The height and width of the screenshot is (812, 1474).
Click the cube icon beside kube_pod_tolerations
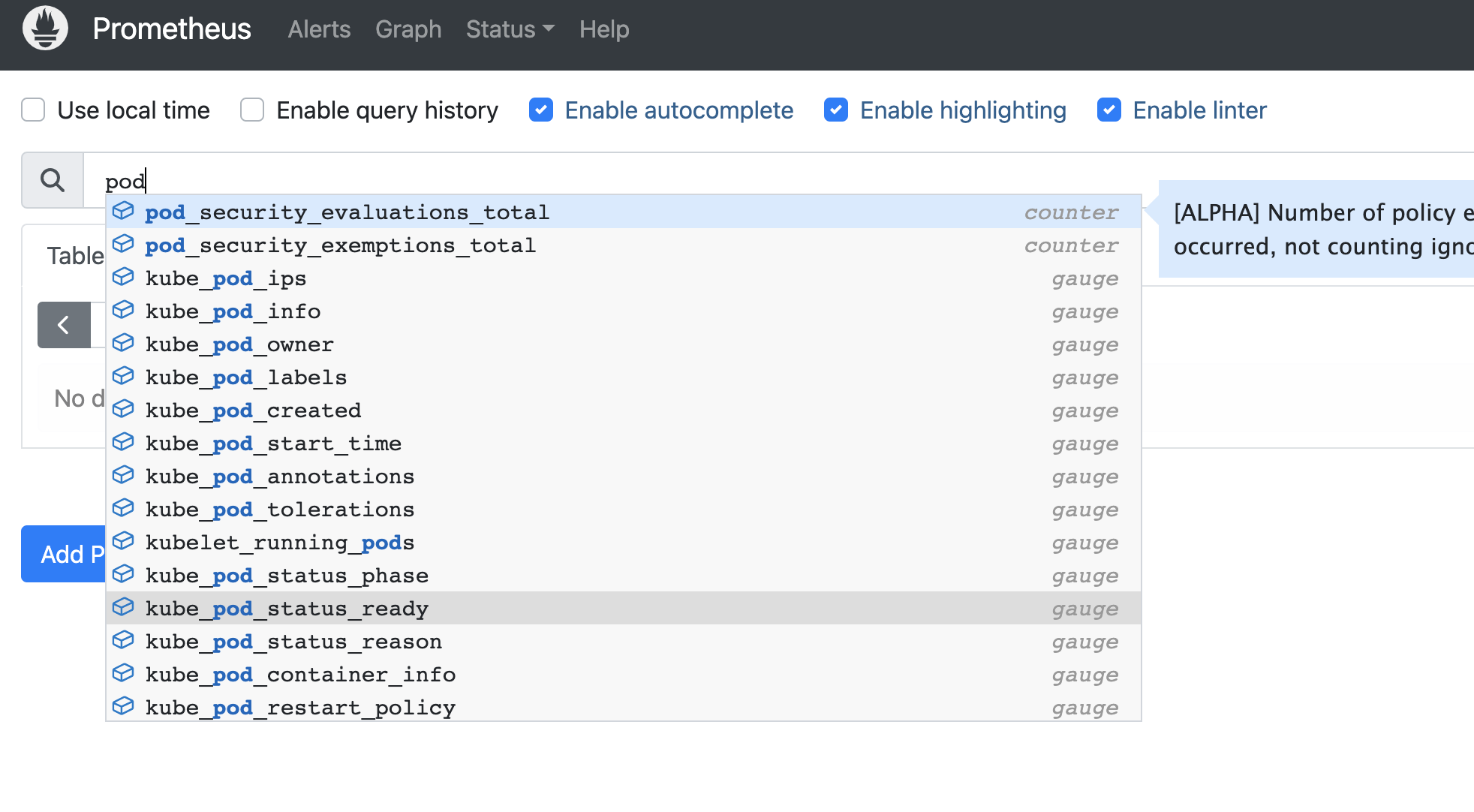pyautogui.click(x=123, y=508)
